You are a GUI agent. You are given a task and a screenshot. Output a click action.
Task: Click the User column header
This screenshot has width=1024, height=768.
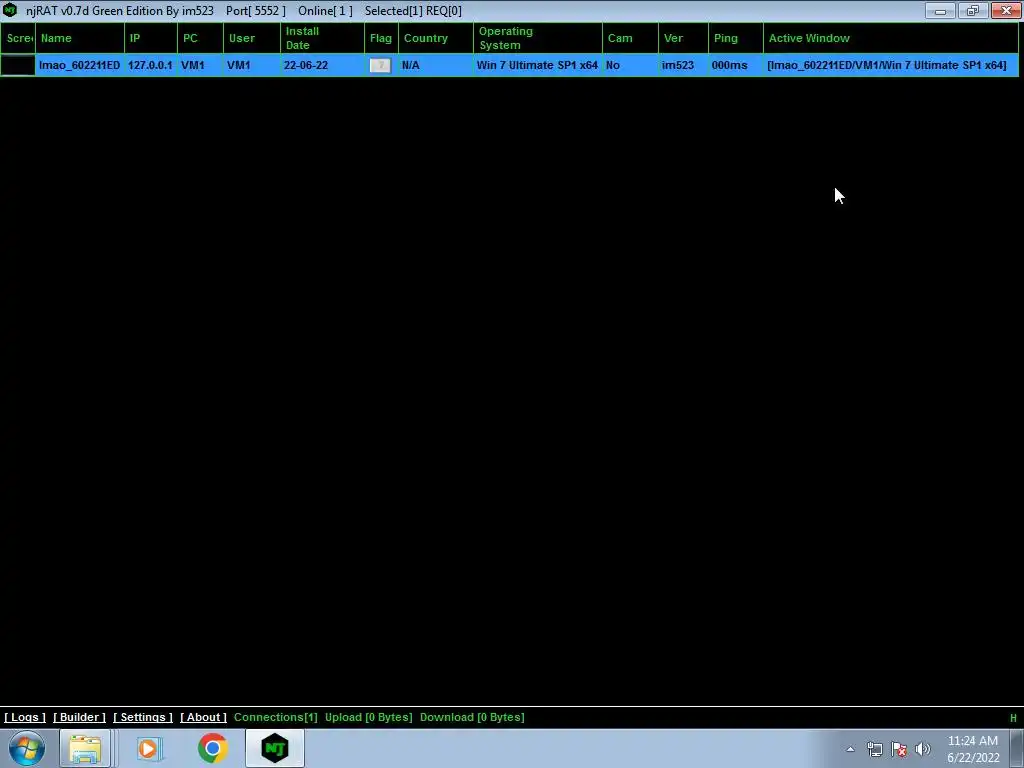252,38
